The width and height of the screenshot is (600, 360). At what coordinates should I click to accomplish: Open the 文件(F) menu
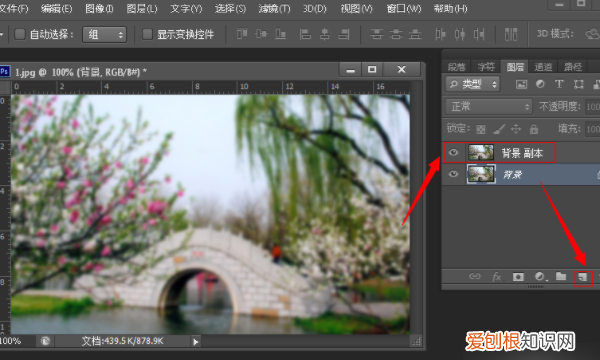13,8
